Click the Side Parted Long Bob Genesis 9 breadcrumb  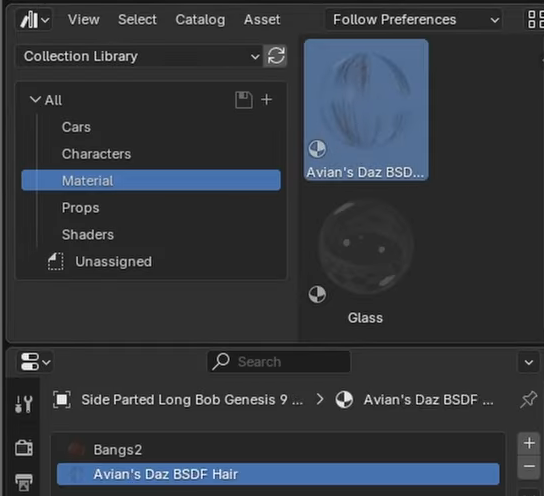pyautogui.click(x=178, y=400)
